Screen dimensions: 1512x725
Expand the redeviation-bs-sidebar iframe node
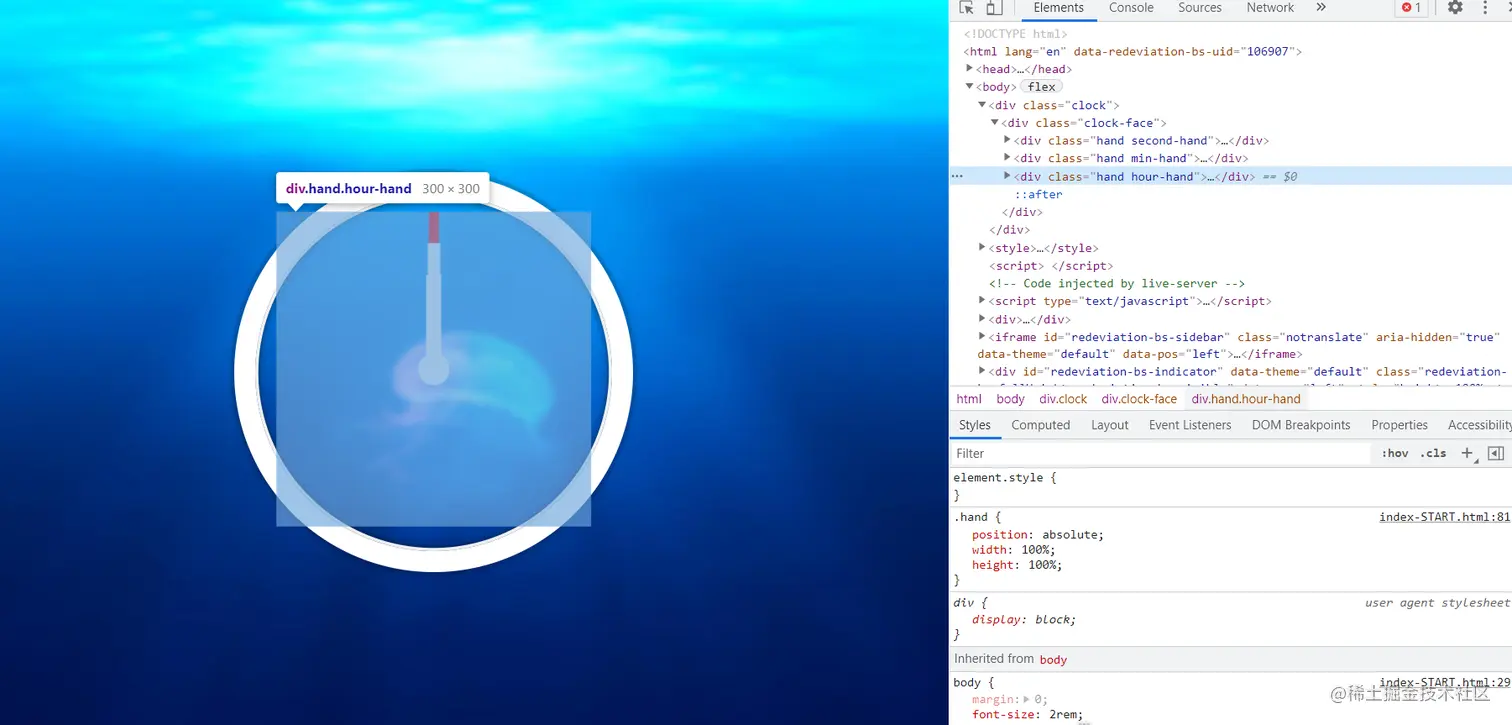[982, 337]
